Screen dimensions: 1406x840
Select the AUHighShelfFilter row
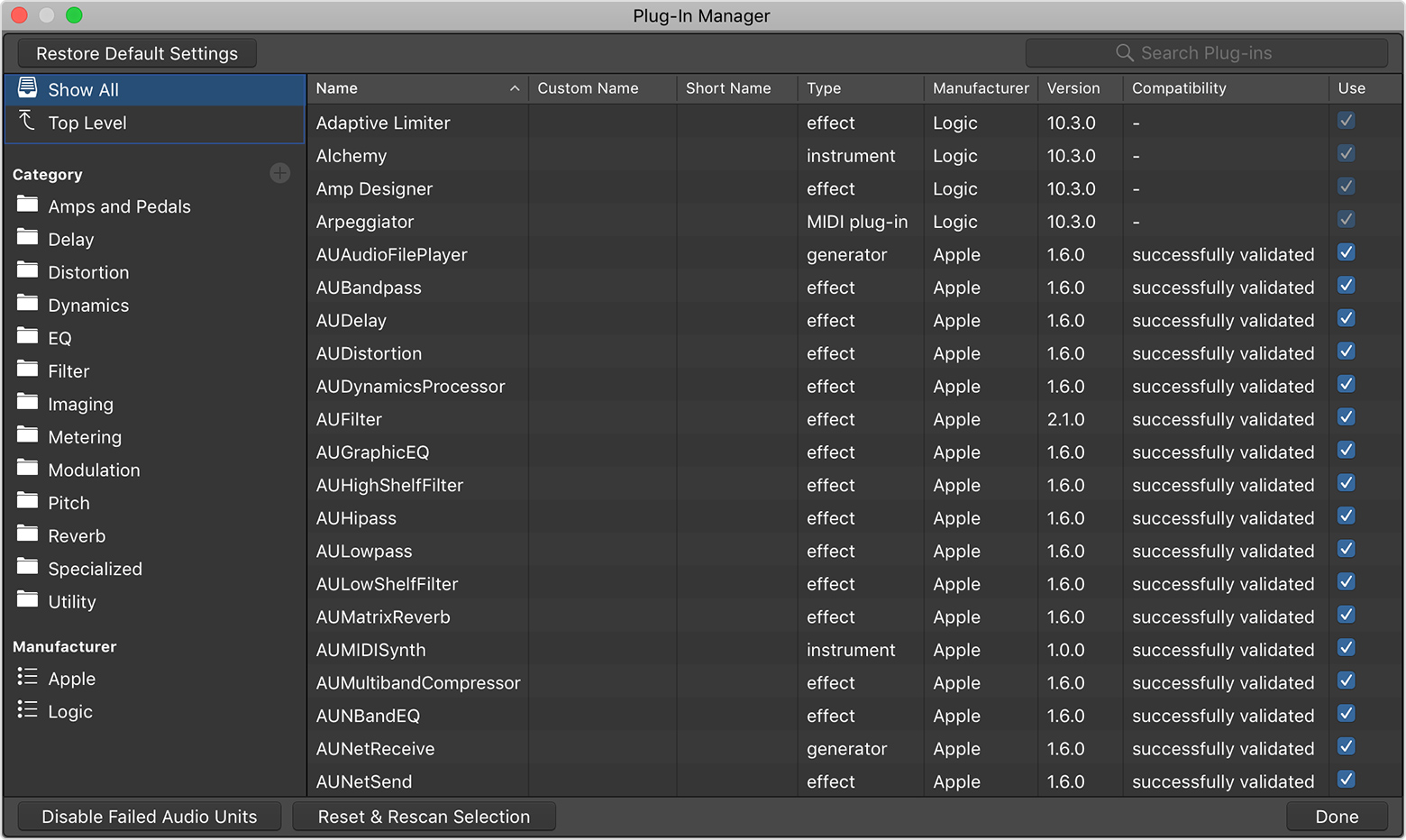click(x=854, y=485)
